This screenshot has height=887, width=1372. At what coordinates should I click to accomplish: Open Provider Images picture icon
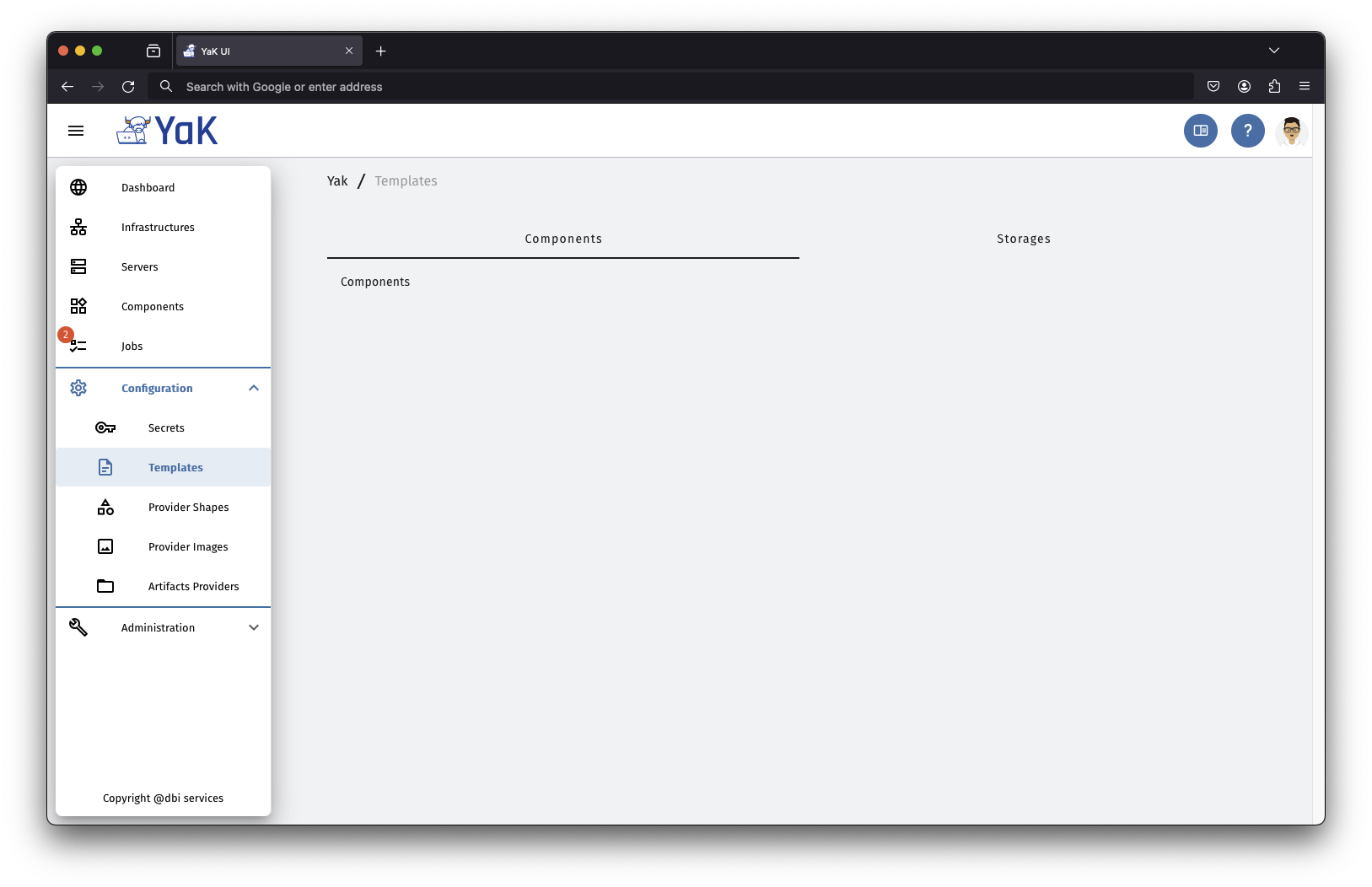click(x=105, y=546)
